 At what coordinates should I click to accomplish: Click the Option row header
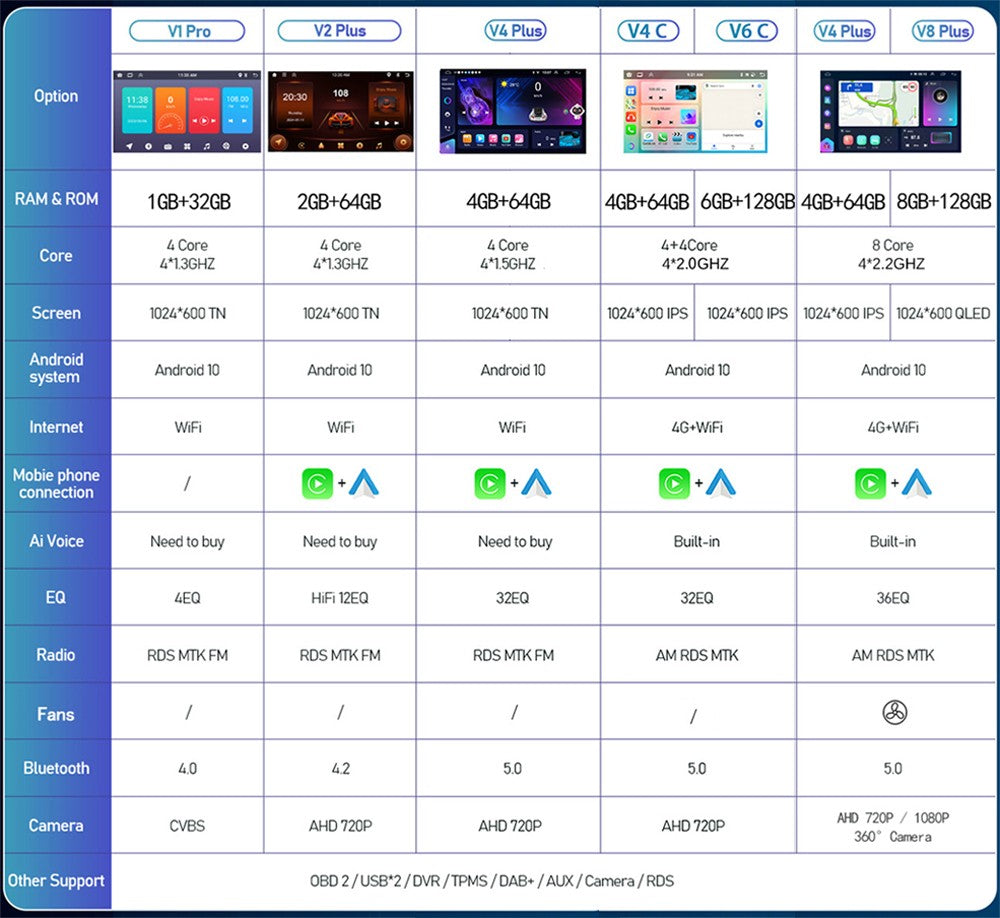56,96
